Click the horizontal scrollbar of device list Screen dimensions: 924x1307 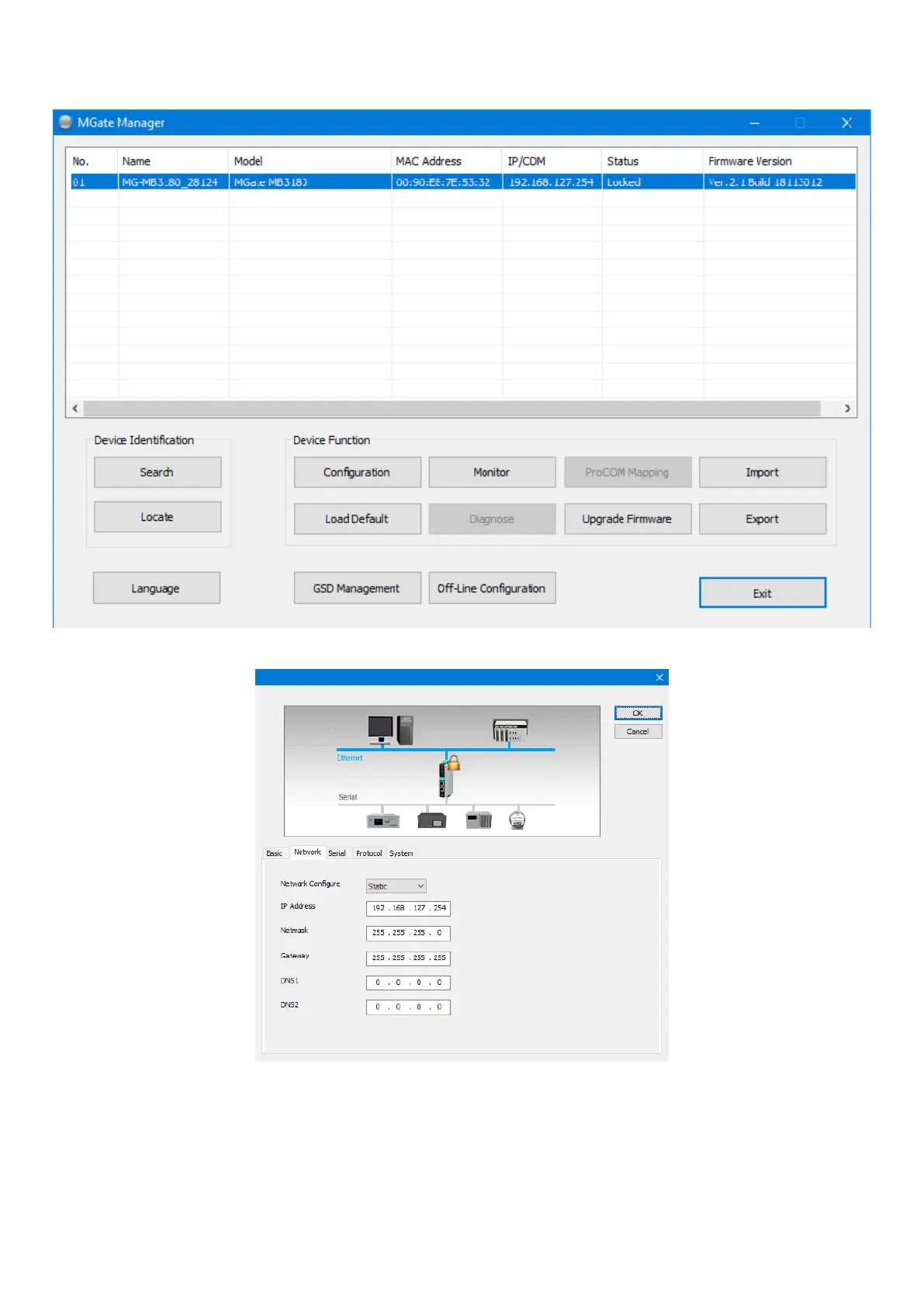coord(452,408)
